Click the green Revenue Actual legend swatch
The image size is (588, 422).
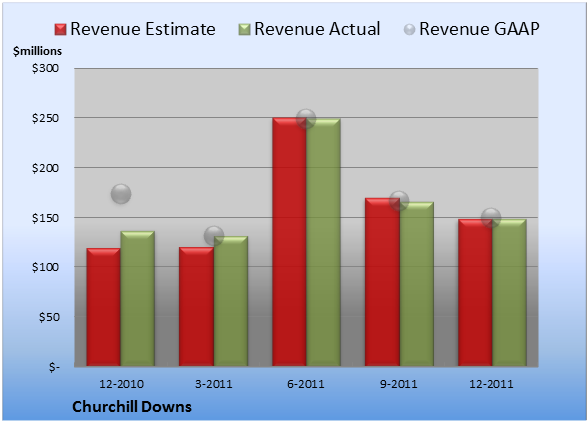[244, 30]
